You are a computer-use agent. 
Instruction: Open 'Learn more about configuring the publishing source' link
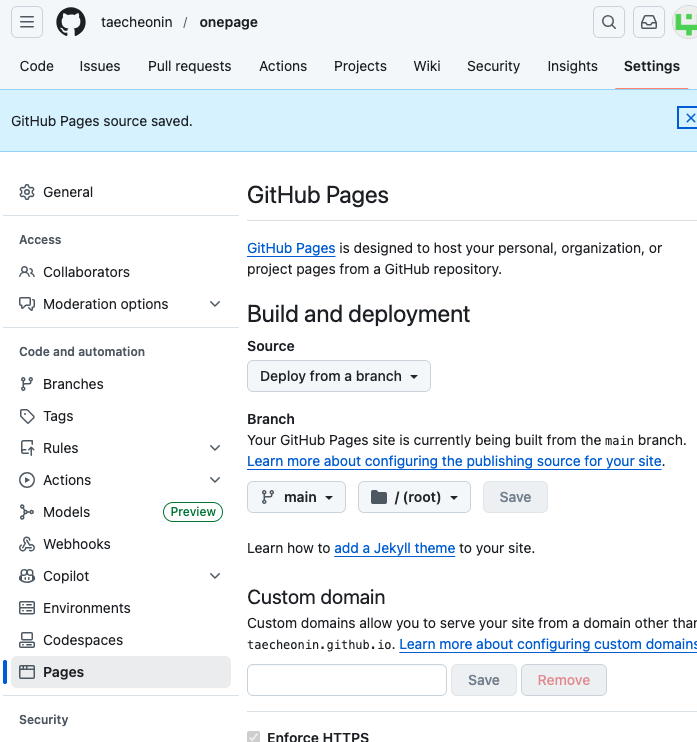pos(454,461)
